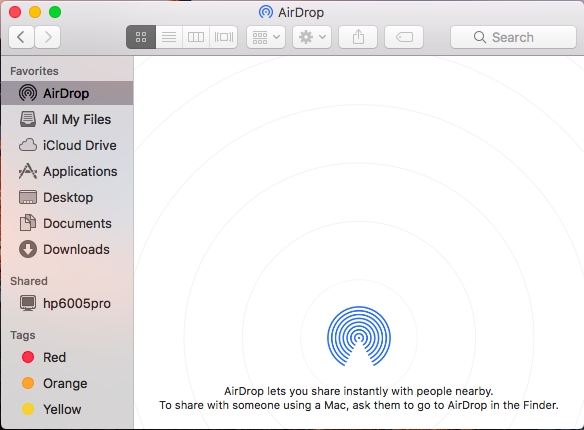Click the AirDrop icon in title bar
The image size is (584, 430).
pyautogui.click(x=266, y=12)
